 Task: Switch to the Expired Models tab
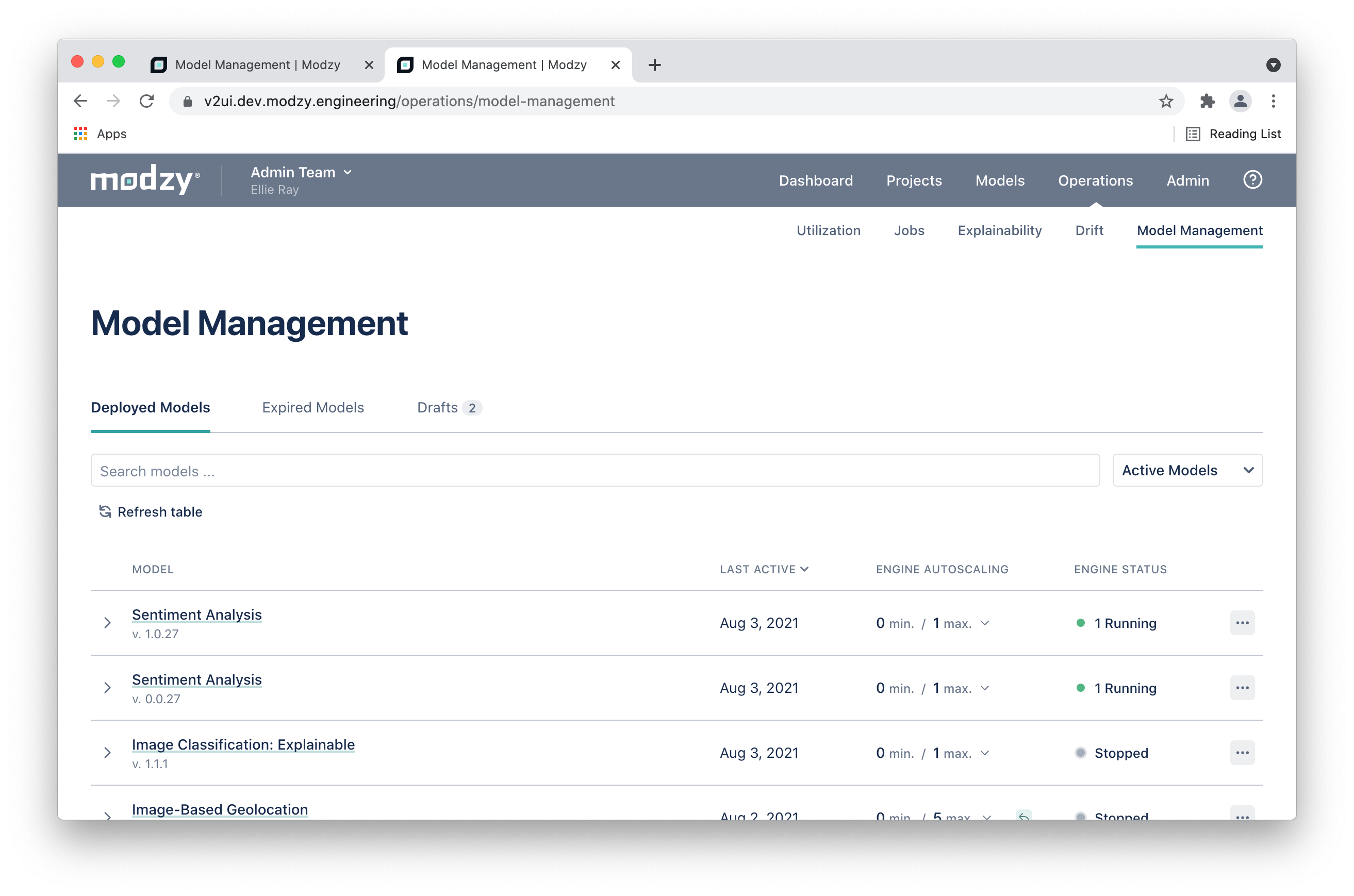tap(312, 407)
